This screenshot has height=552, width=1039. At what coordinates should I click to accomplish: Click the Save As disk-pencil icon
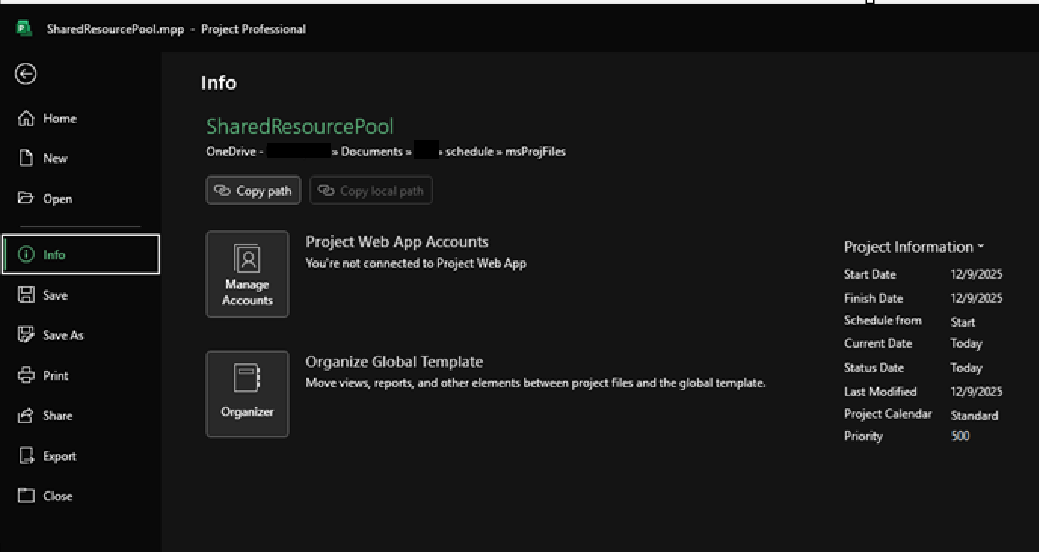coord(26,335)
